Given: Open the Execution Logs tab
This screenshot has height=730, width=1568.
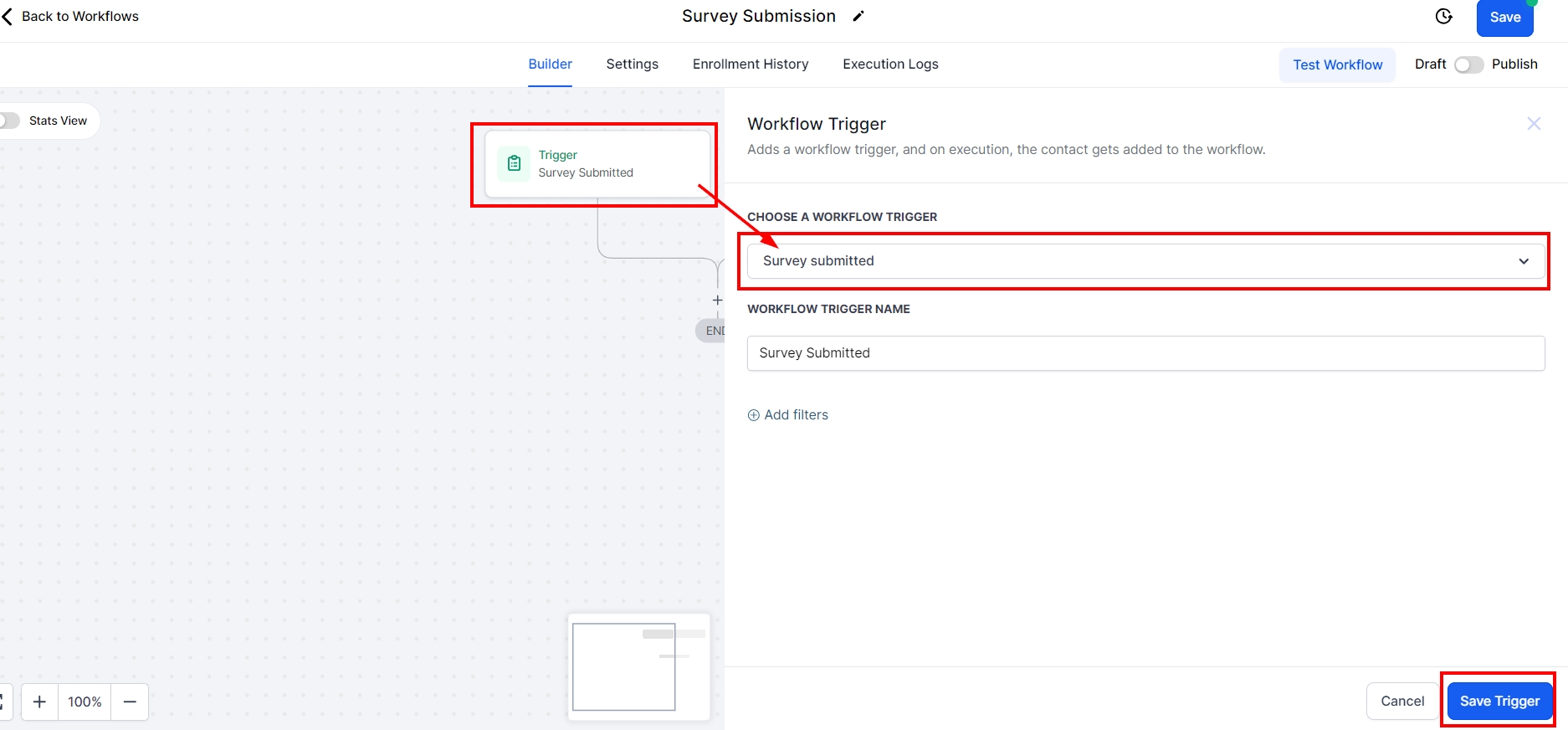Looking at the screenshot, I should pyautogui.click(x=889, y=64).
